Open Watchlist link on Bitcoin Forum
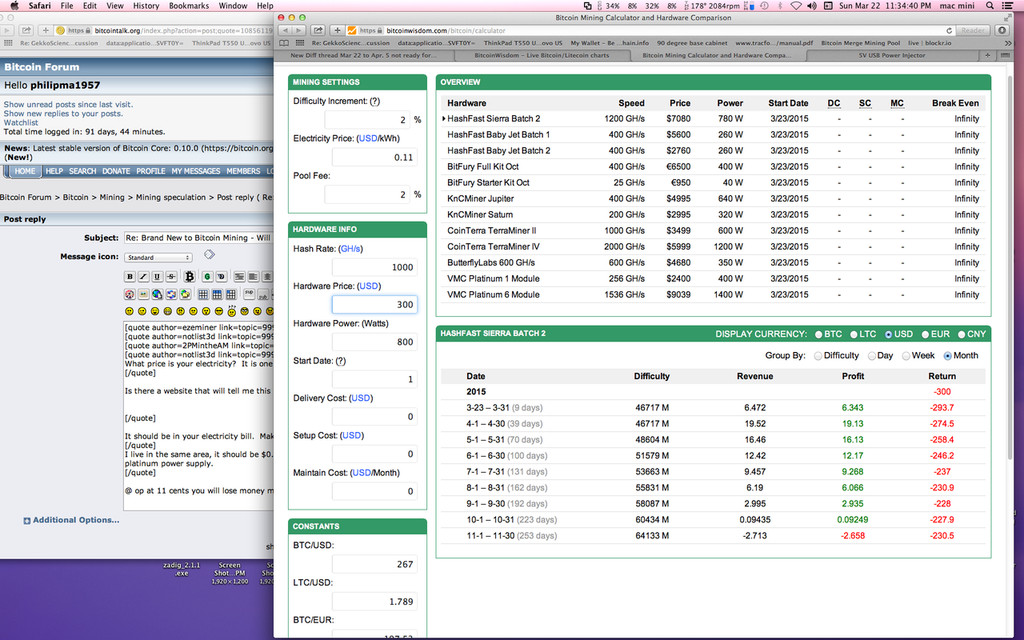The height and width of the screenshot is (640, 1024). [21, 123]
